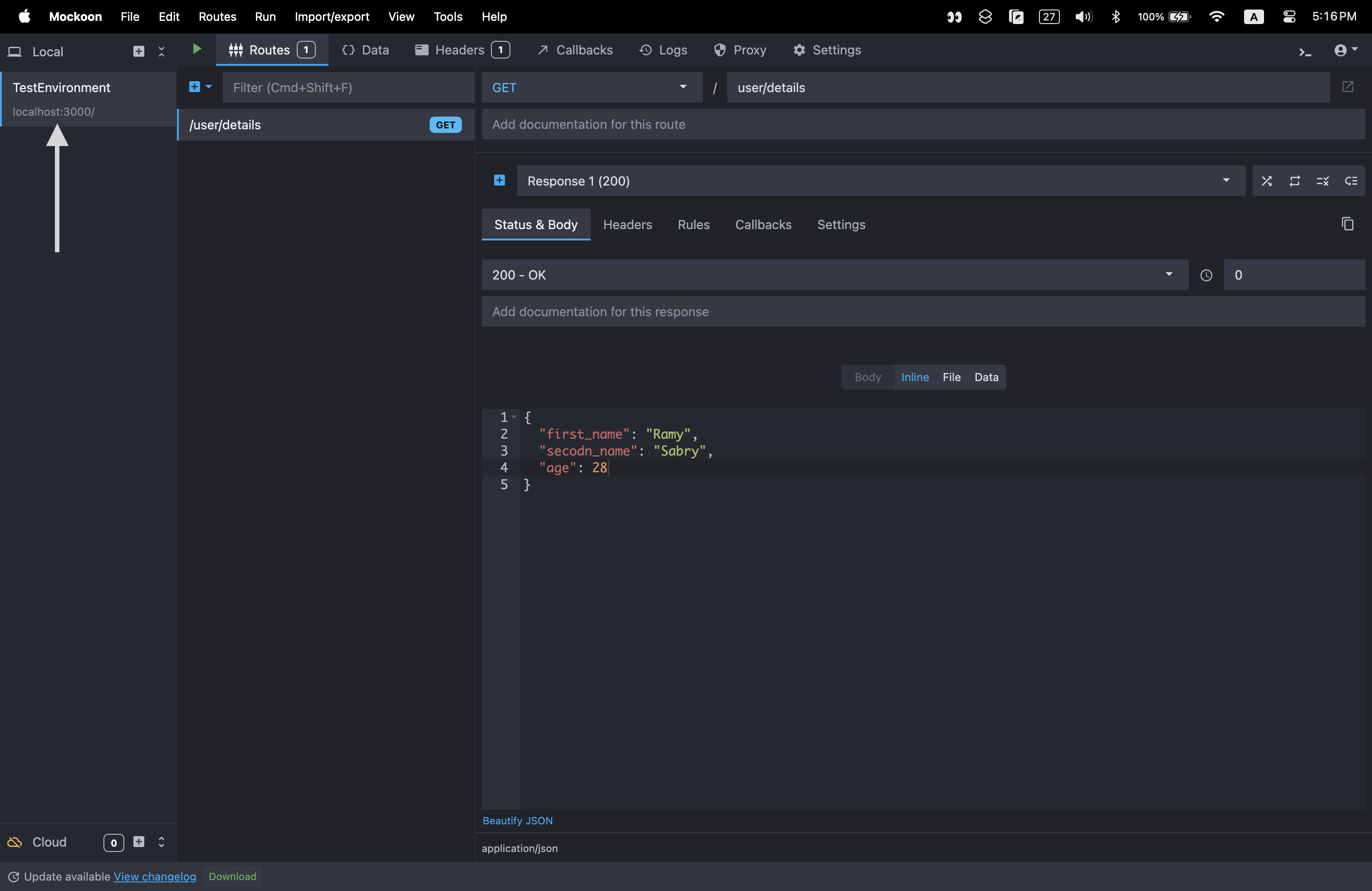
Task: Choose File body type
Action: point(951,377)
